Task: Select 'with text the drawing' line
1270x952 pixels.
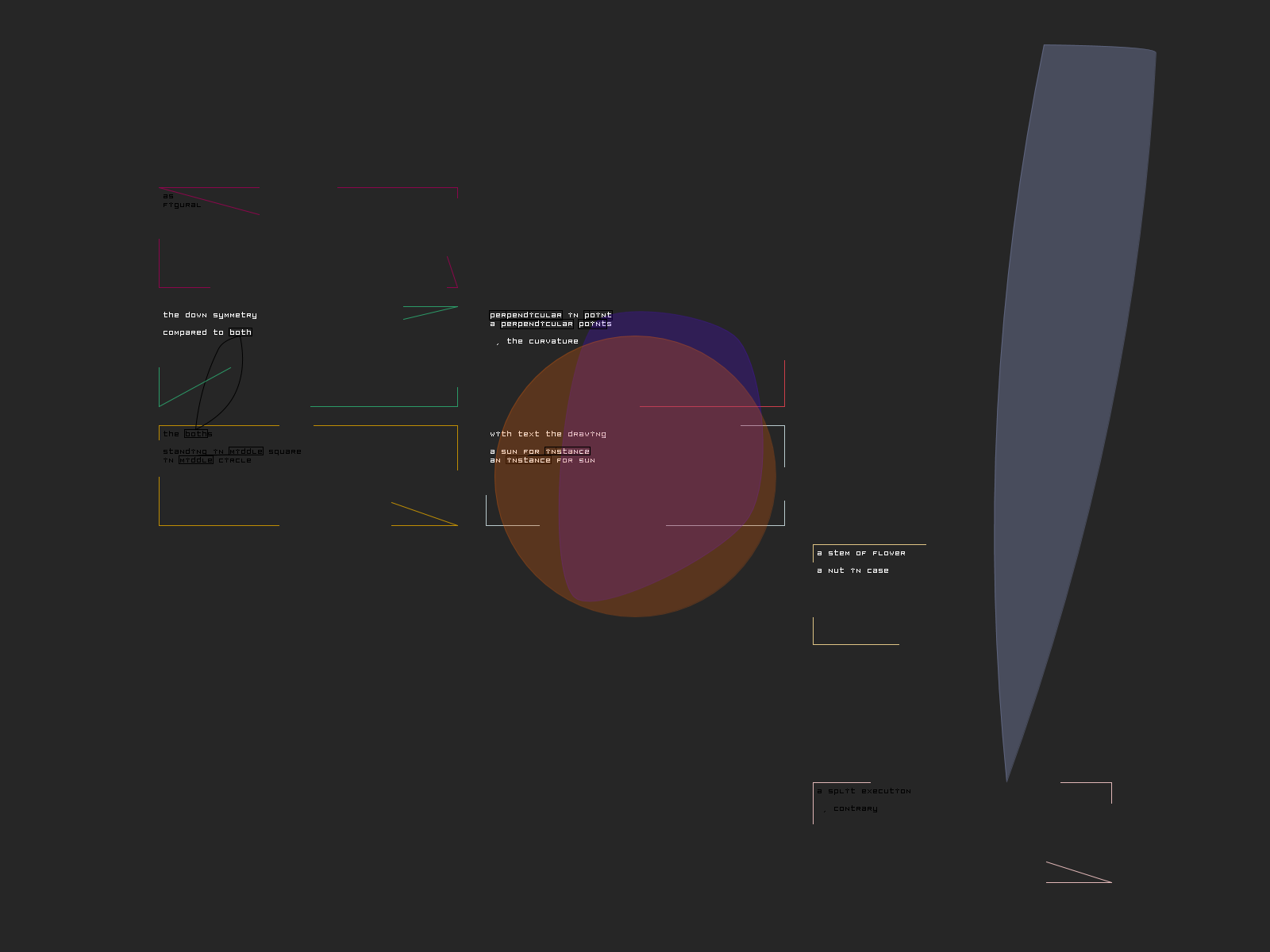Action: [x=548, y=434]
